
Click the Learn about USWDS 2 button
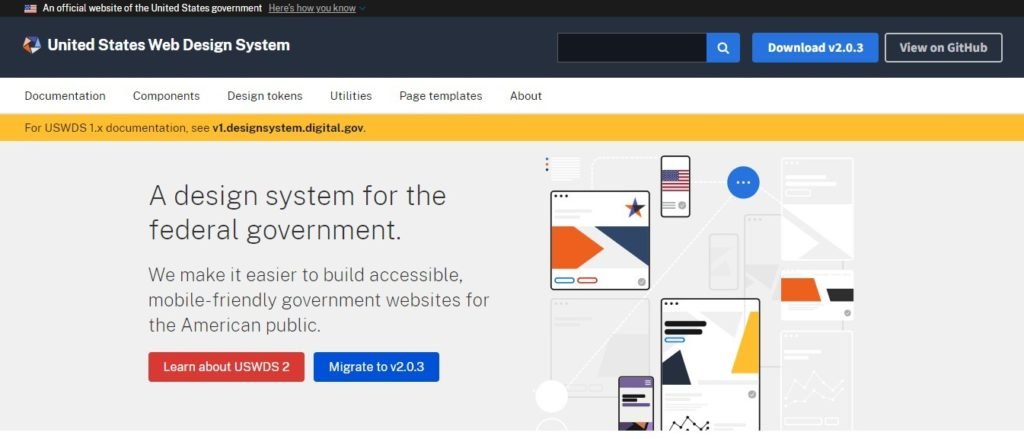point(226,367)
